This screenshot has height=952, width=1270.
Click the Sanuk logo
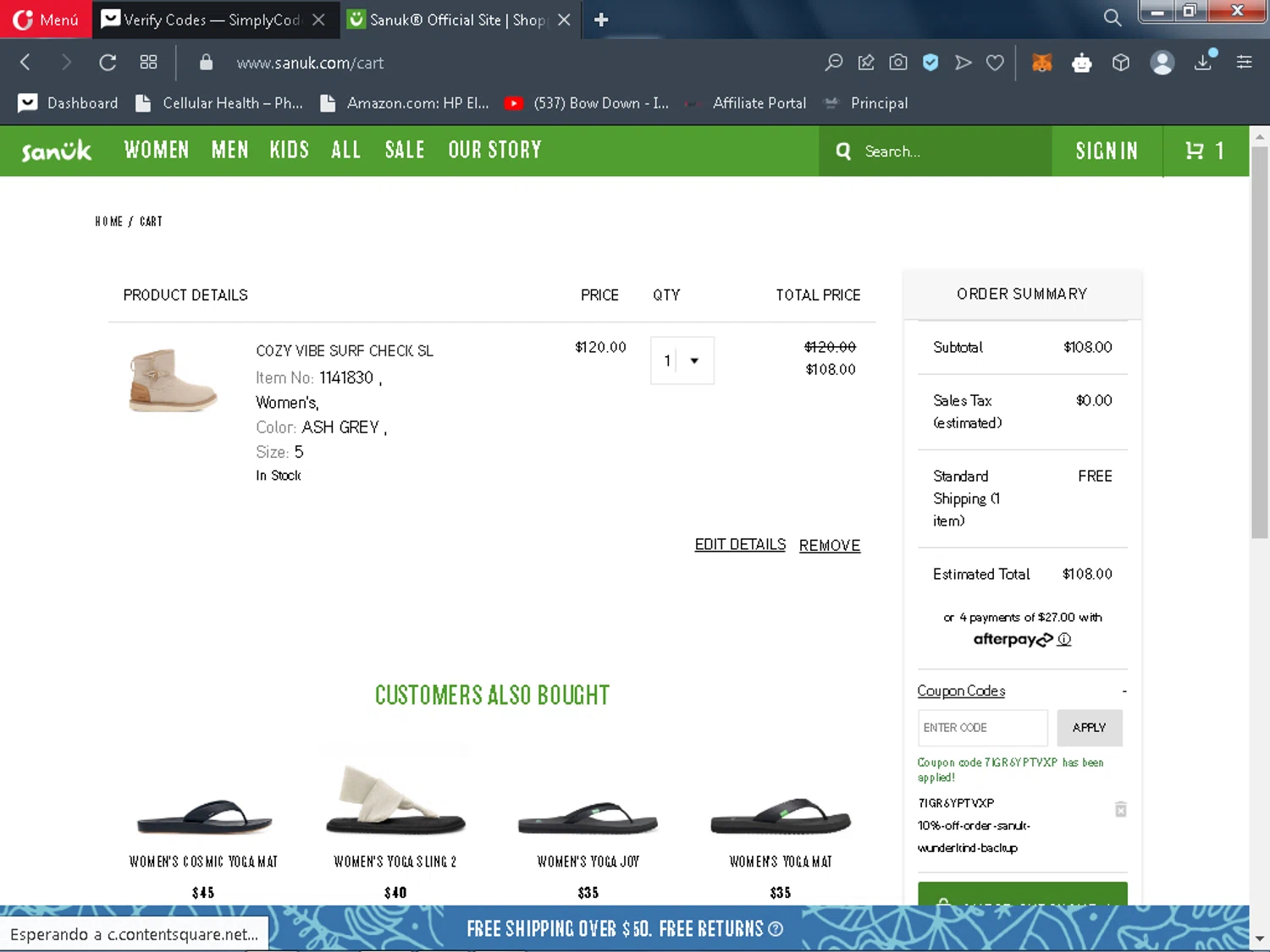coord(56,151)
